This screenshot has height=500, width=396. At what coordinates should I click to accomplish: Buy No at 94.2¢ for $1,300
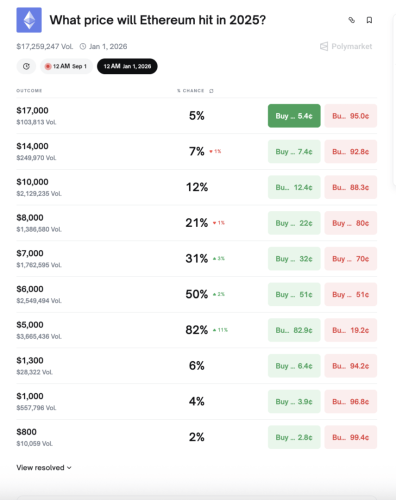[x=351, y=366]
